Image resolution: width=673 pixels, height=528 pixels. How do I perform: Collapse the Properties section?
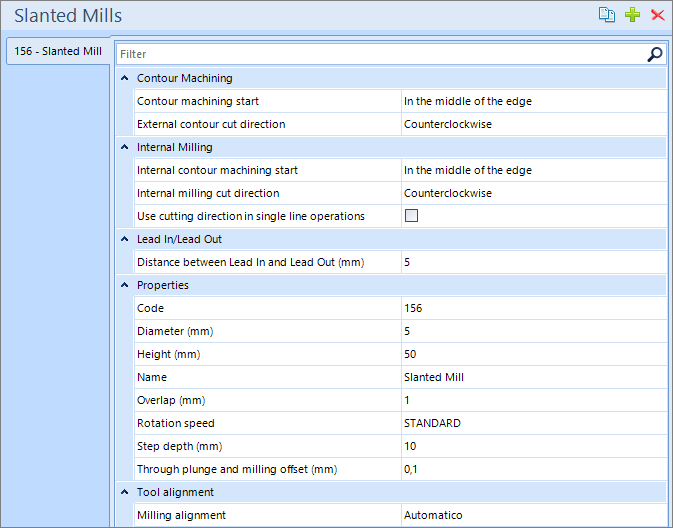click(x=124, y=285)
